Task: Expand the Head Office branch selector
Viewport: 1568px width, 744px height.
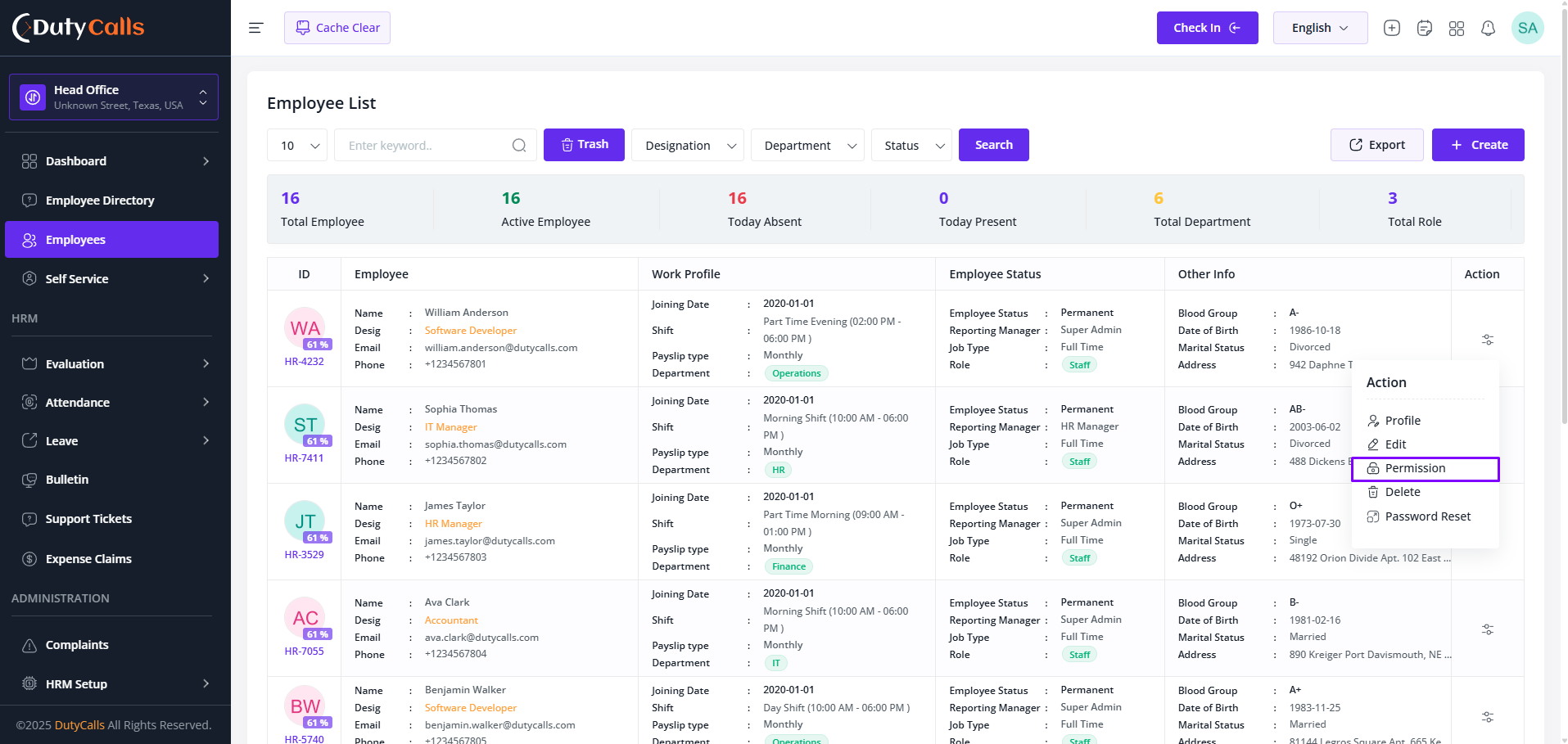Action: click(114, 97)
